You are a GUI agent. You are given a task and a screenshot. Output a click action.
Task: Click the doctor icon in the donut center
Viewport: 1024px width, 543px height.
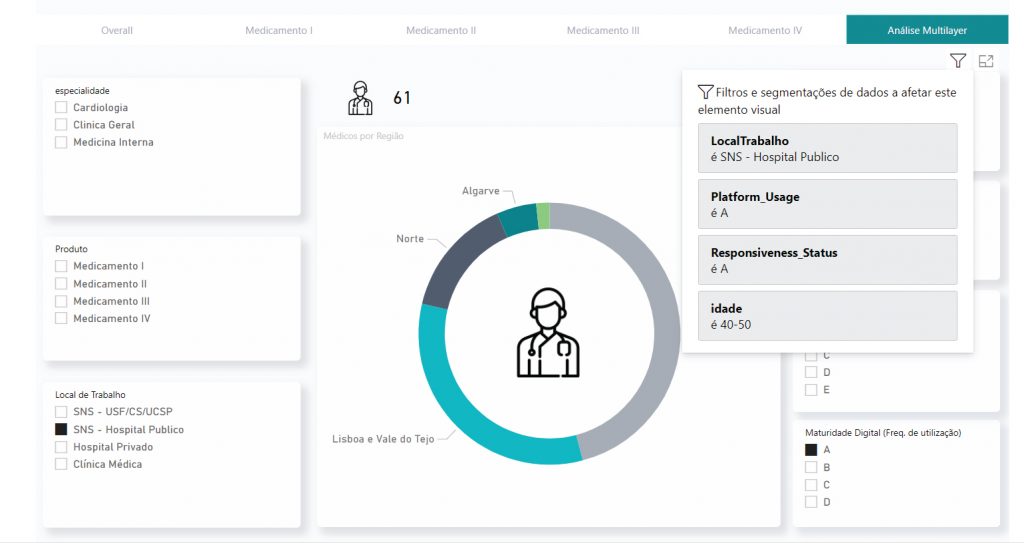pos(547,334)
